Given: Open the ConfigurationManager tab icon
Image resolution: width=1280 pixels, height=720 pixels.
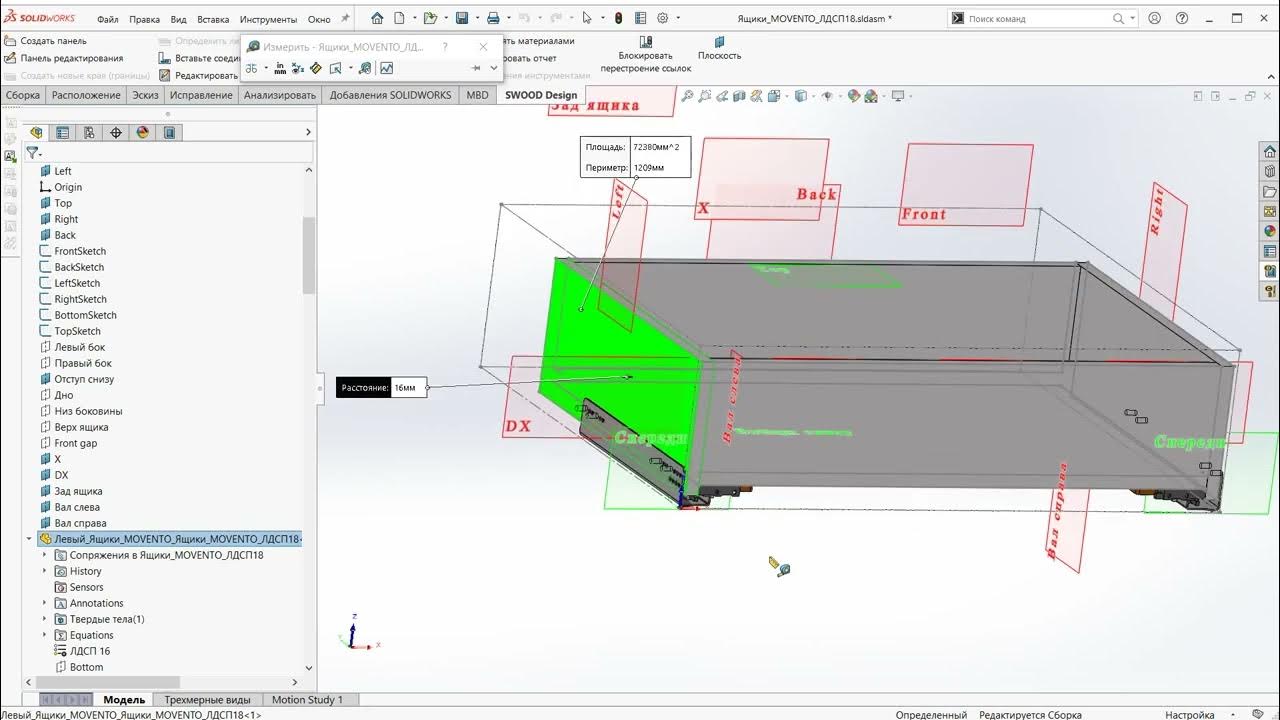Looking at the screenshot, I should point(89,132).
